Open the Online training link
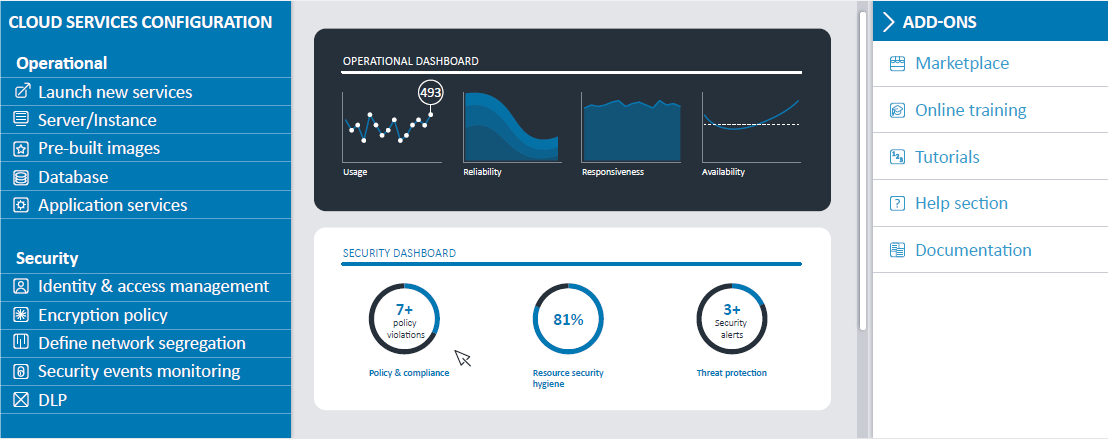Image resolution: width=1108 pixels, height=443 pixels. [x=970, y=110]
